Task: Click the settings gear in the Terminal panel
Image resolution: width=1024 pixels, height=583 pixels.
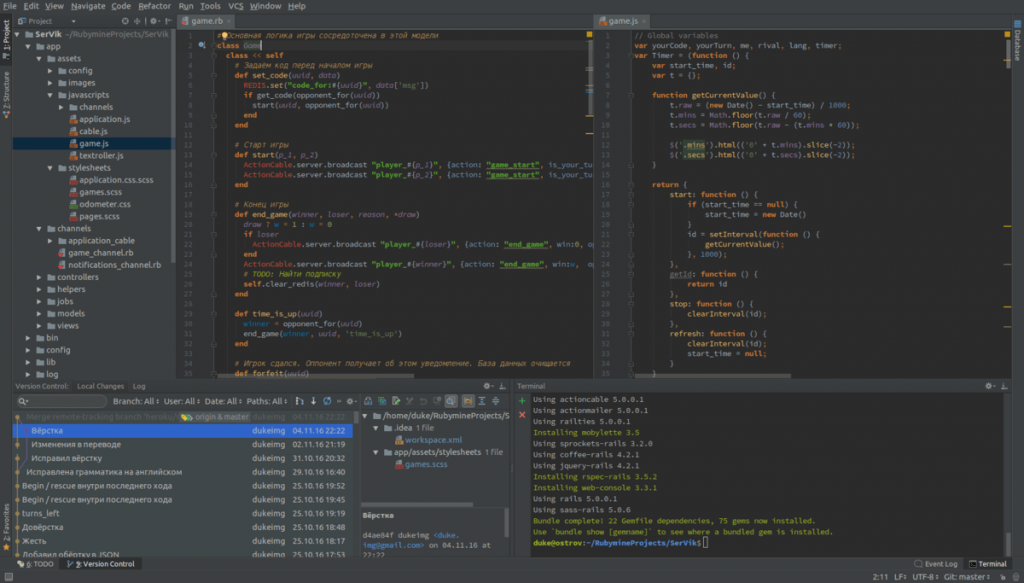Action: click(988, 386)
